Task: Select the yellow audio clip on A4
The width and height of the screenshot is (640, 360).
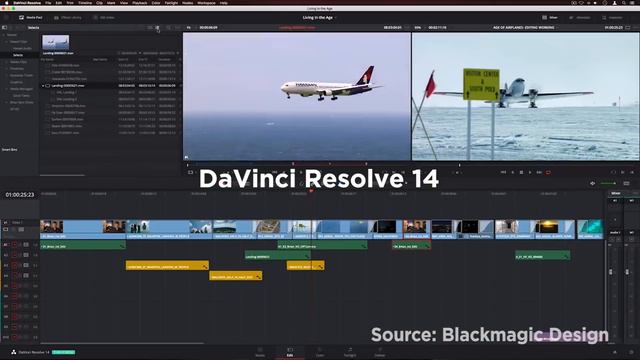Action: (x=236, y=276)
